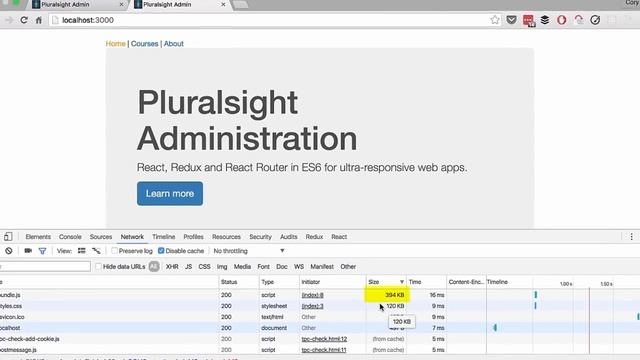Select the 394 KB size cell
This screenshot has width=640, height=360.
click(387, 295)
